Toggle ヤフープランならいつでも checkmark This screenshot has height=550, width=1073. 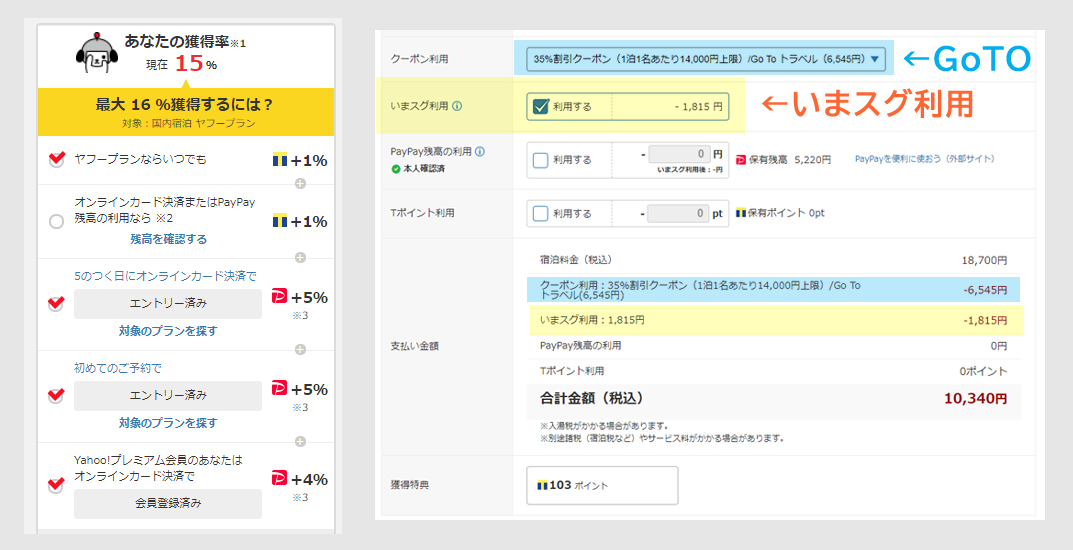pyautogui.click(x=56, y=159)
